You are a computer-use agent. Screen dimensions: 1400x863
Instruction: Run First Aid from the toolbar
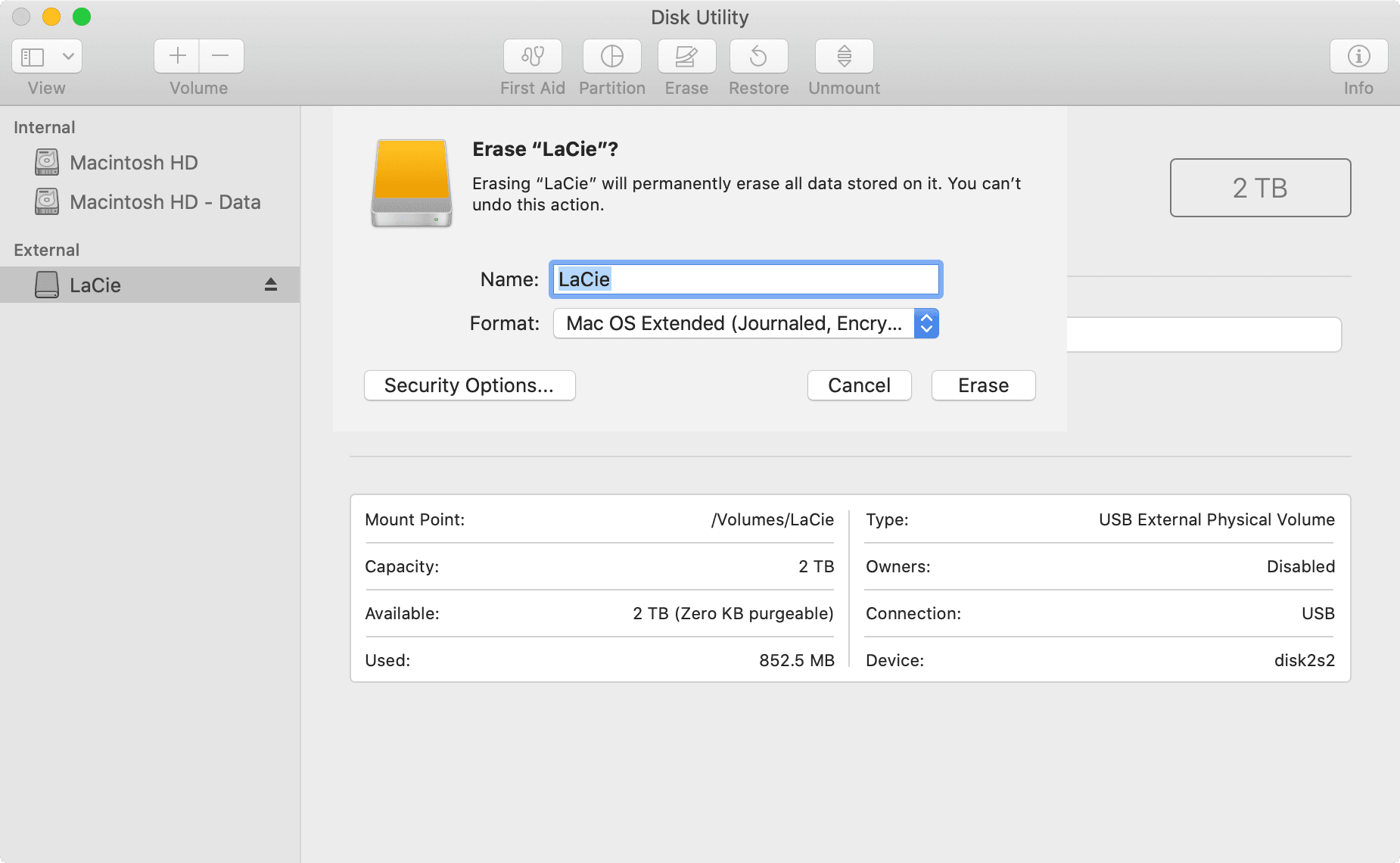[x=533, y=56]
